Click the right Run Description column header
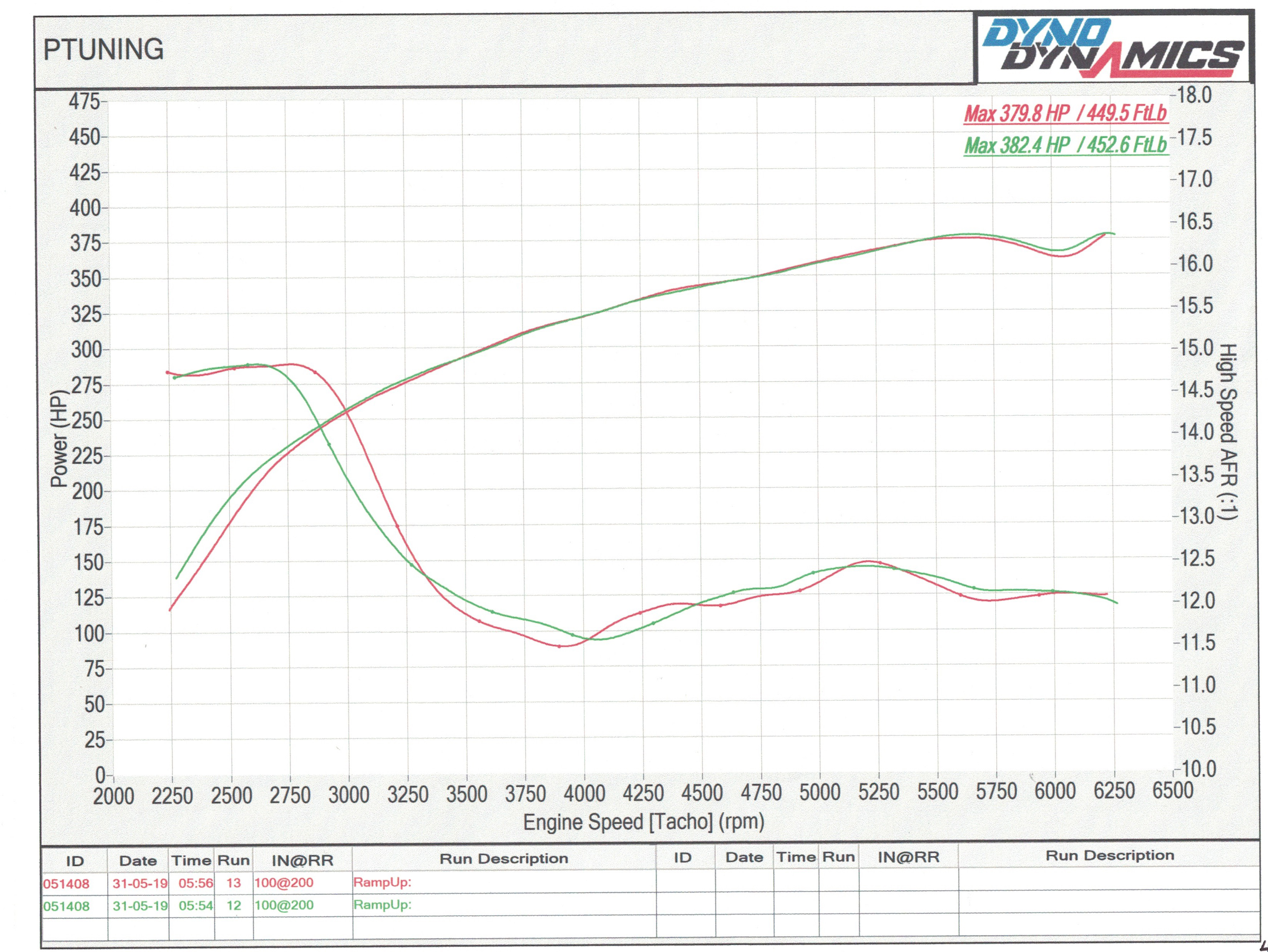 (x=1110, y=855)
